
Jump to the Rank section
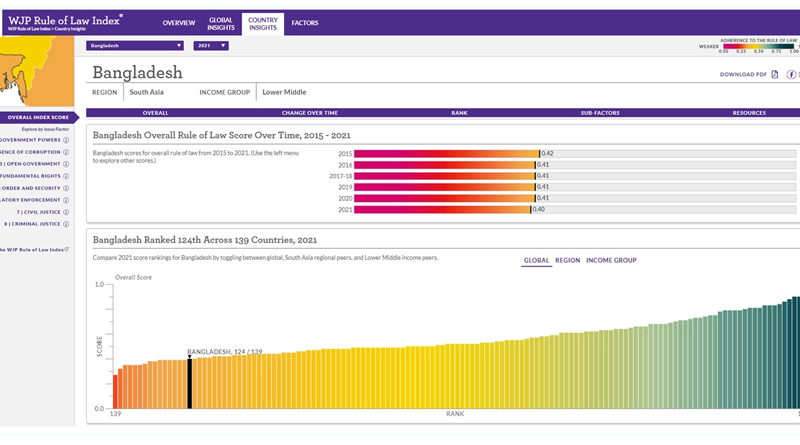459,113
